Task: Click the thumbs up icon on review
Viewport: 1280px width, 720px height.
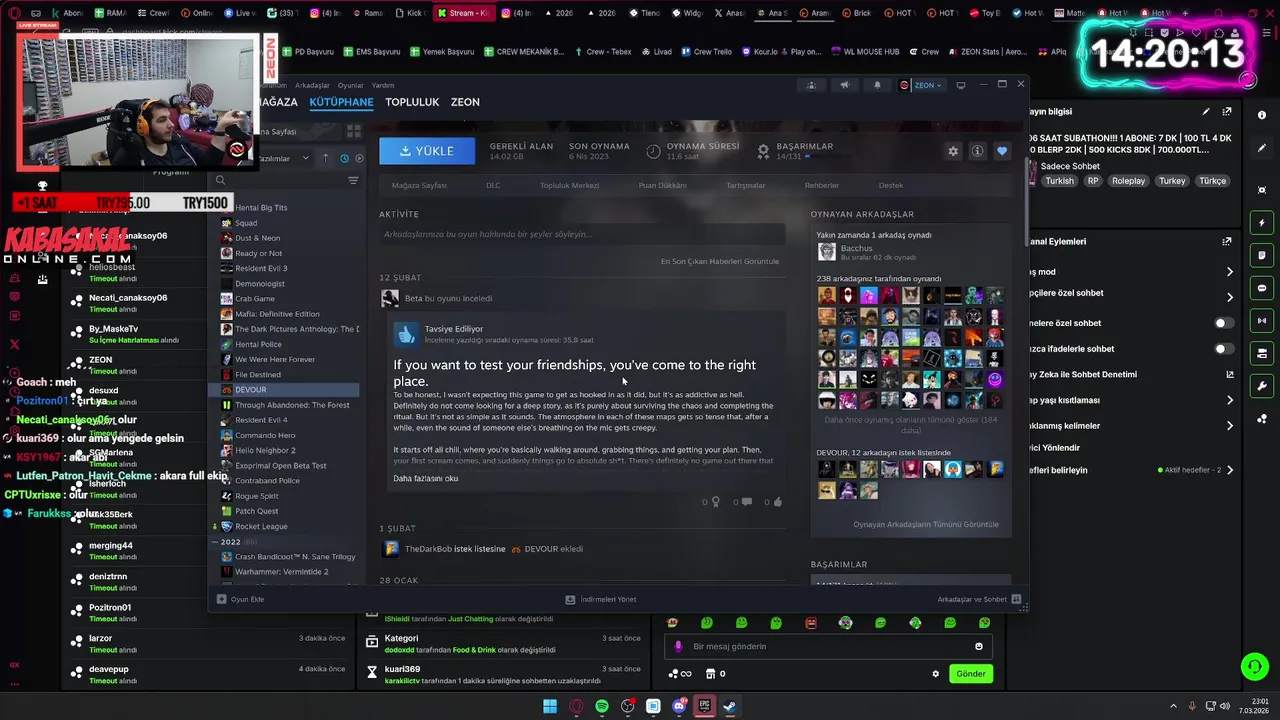Action: pyautogui.click(x=777, y=502)
